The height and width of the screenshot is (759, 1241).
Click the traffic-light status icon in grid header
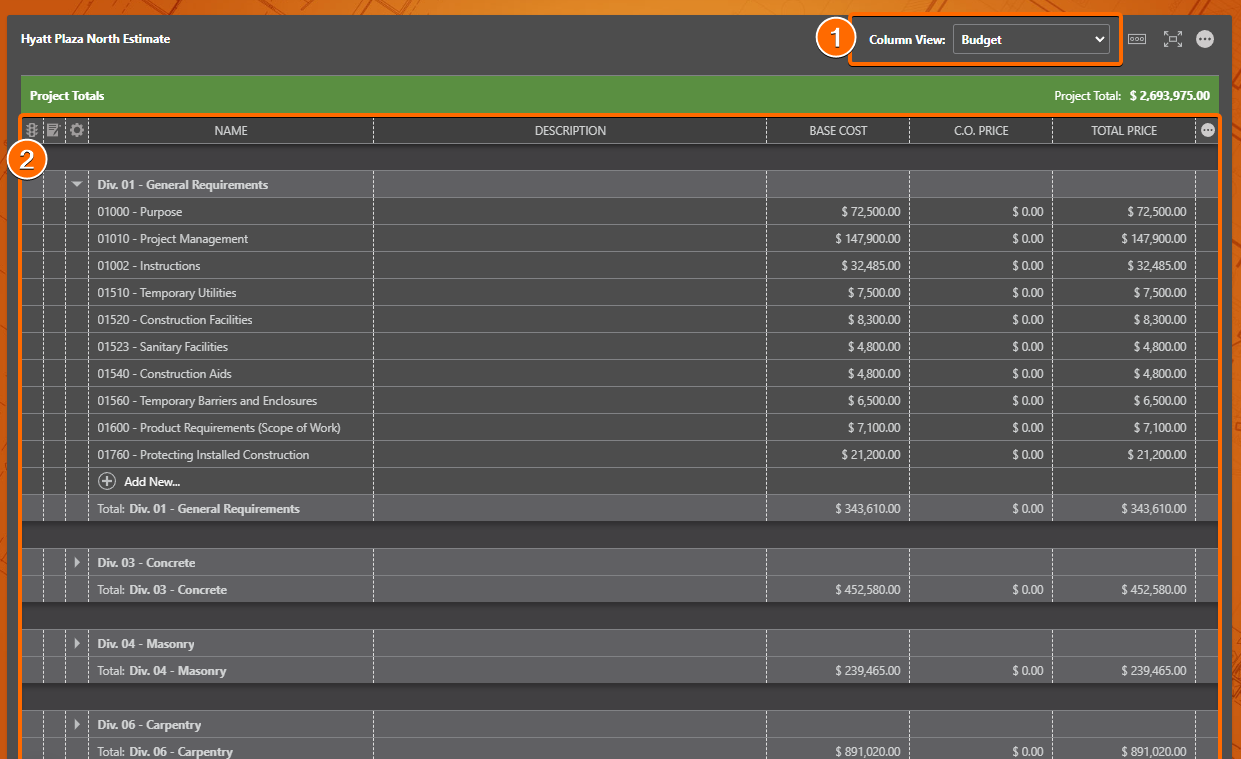(x=30, y=129)
